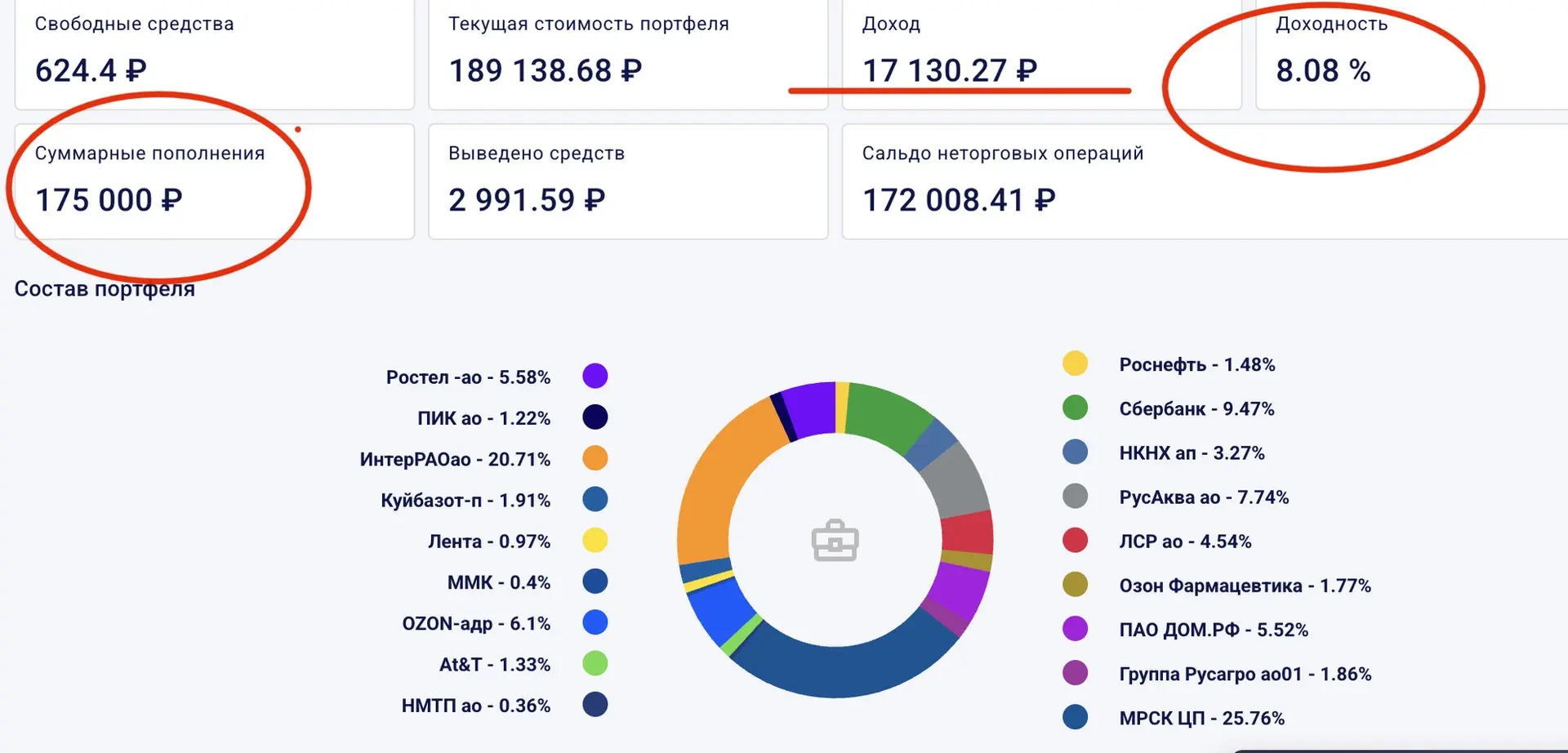Viewport: 1568px width, 753px height.
Task: Click legend text ИнтерРАОао - 20.71%
Action: (x=455, y=460)
